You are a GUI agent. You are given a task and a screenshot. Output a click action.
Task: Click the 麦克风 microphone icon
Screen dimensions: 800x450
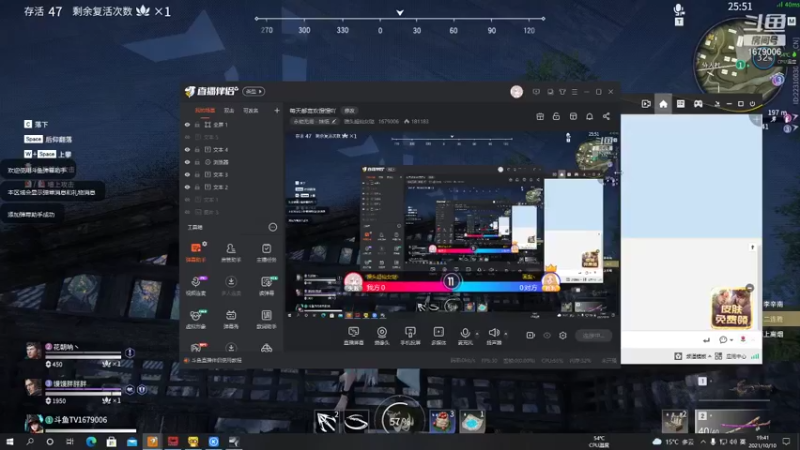click(x=465, y=333)
